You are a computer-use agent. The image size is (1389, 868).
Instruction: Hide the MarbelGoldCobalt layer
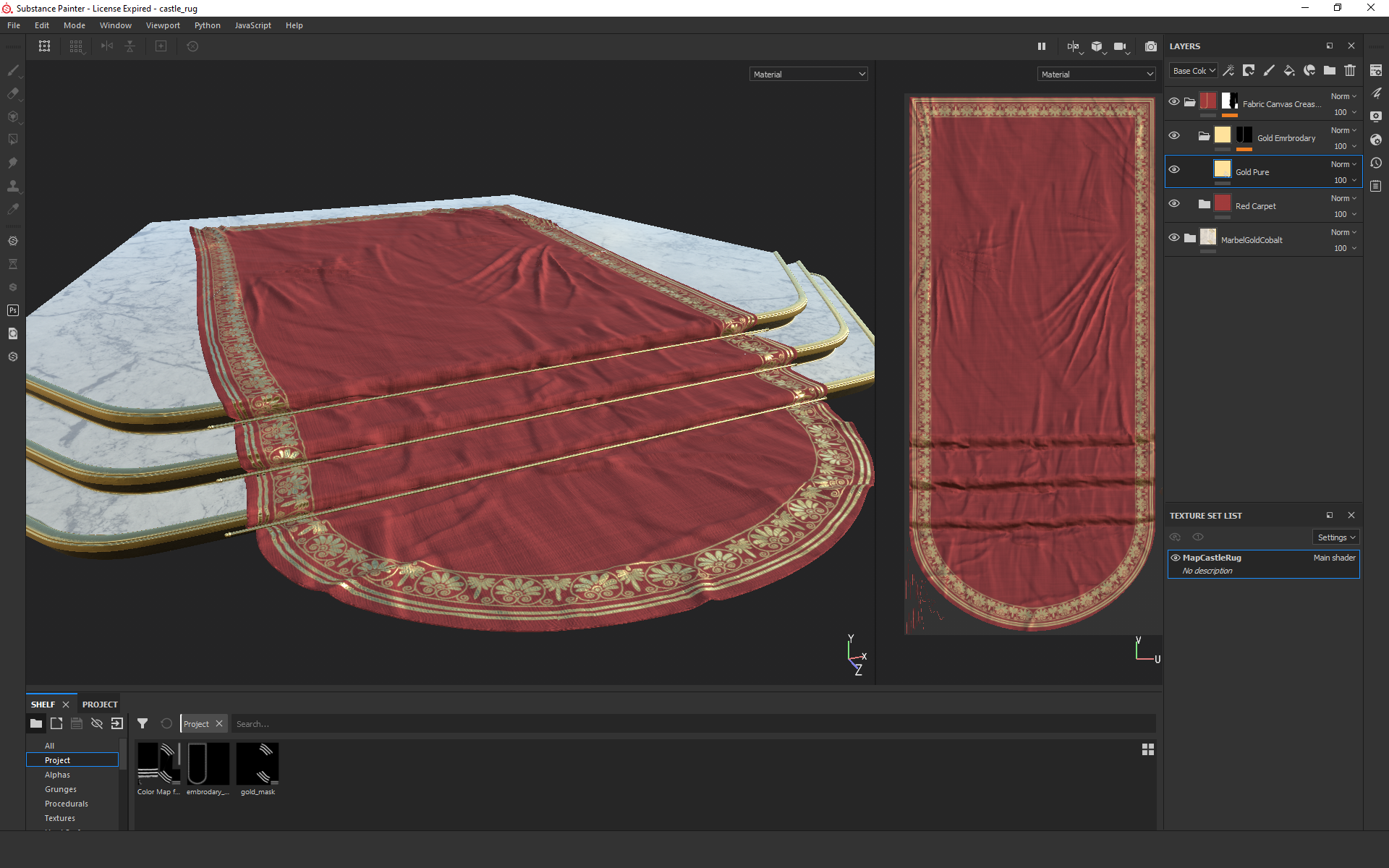pyautogui.click(x=1174, y=238)
